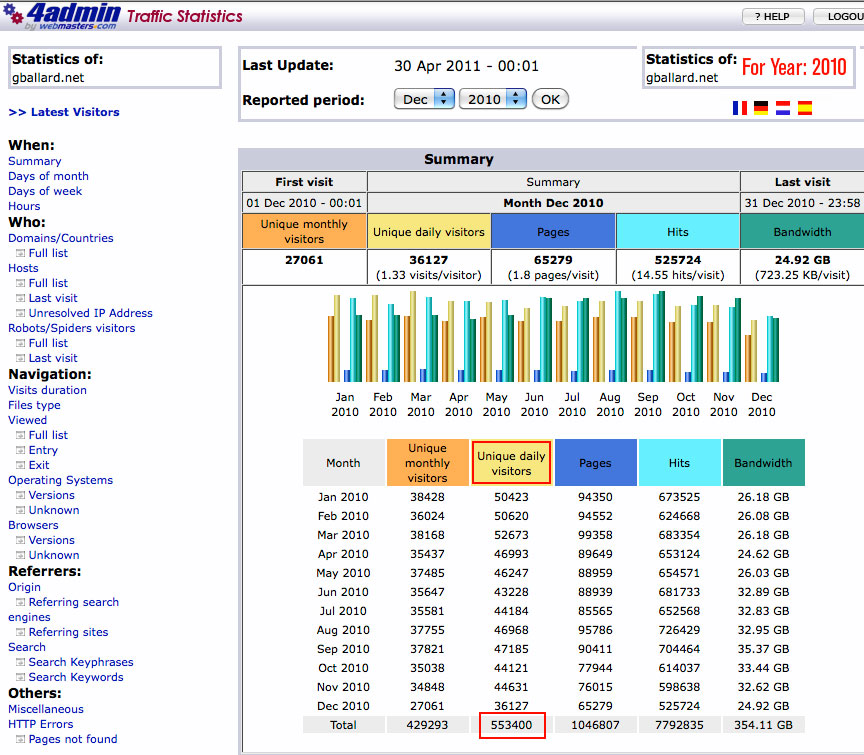Click the German flag icon
Screen dimensions: 864x755
pos(761,108)
